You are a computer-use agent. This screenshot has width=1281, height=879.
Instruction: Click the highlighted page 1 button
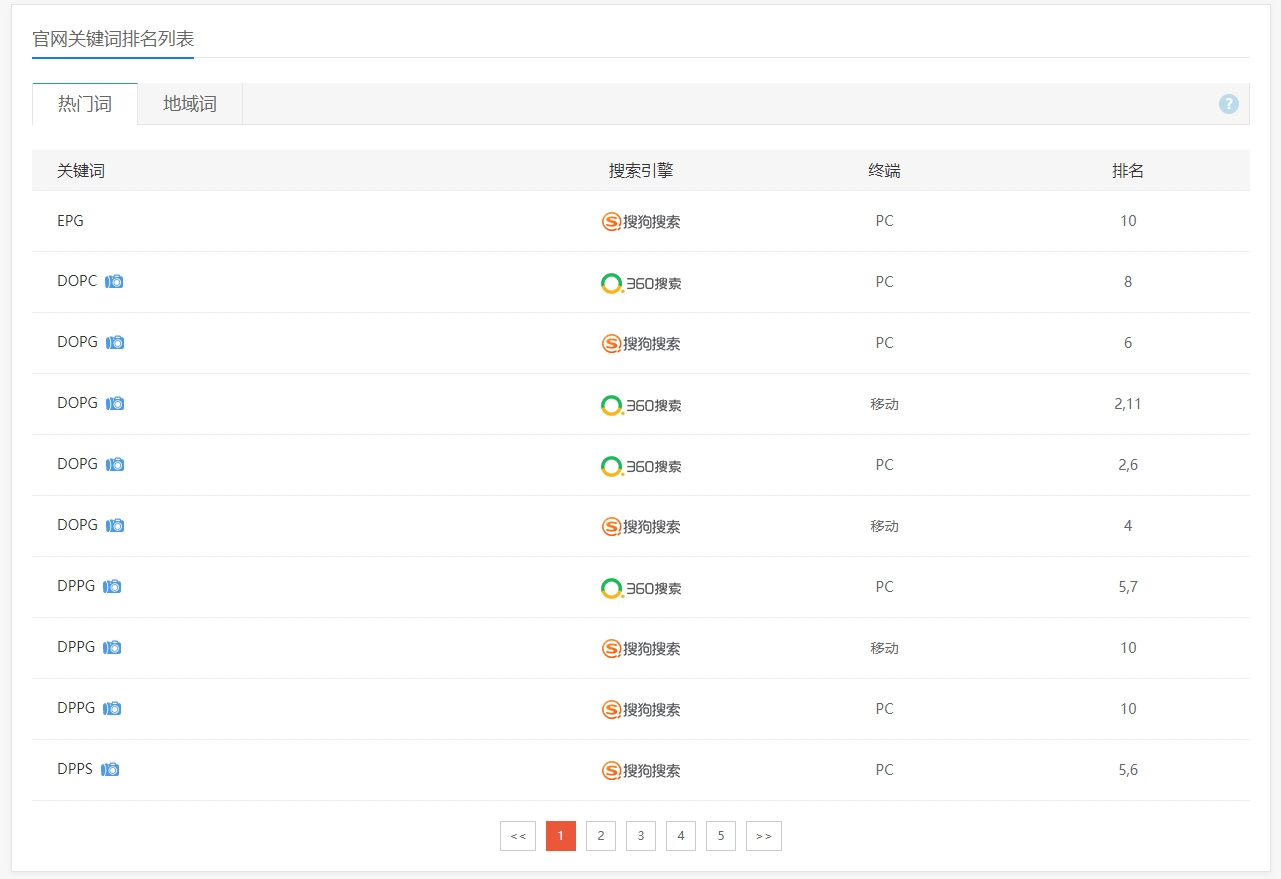(560, 836)
